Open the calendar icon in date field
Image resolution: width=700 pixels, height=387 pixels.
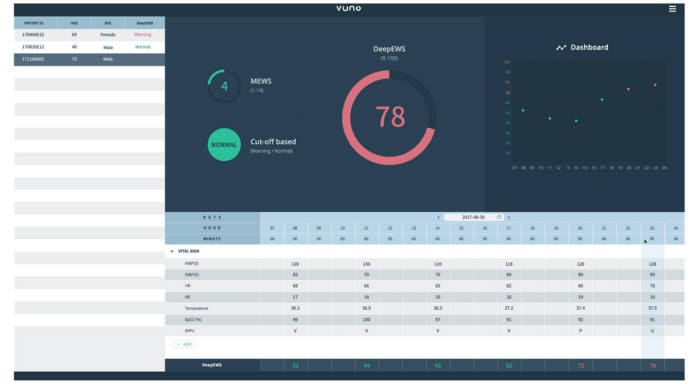[499, 217]
